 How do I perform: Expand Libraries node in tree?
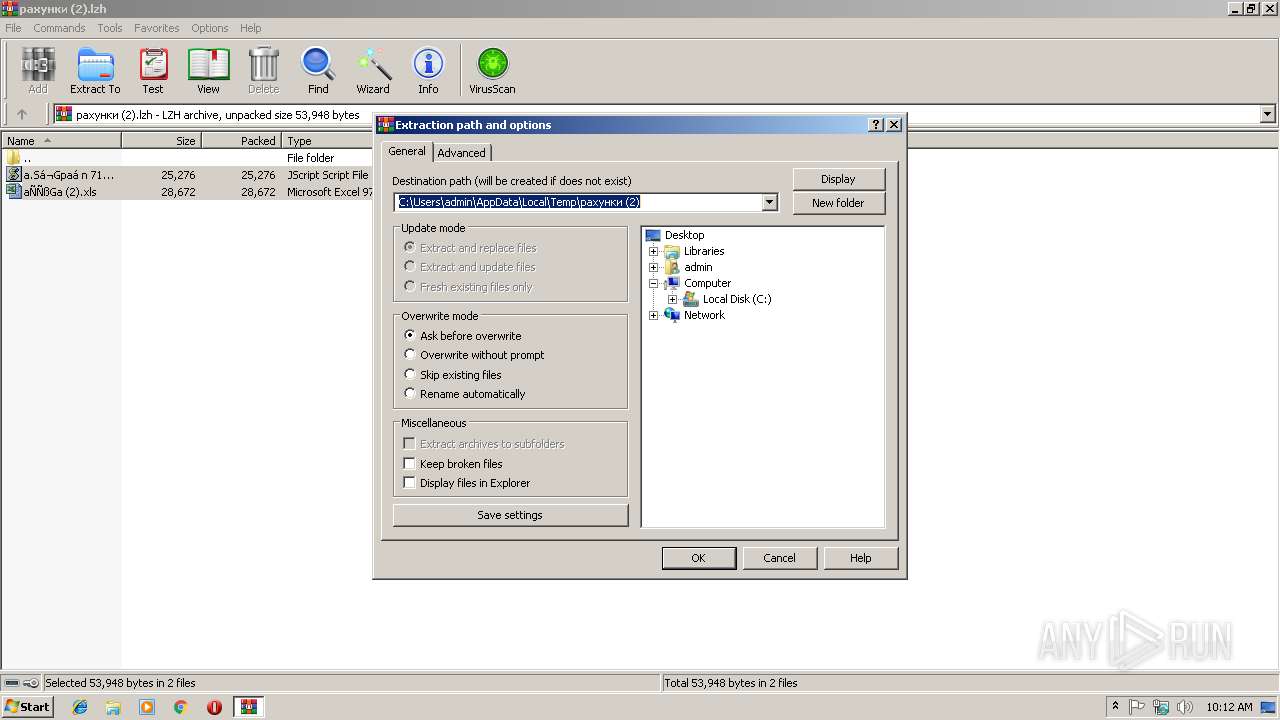pyautogui.click(x=654, y=251)
